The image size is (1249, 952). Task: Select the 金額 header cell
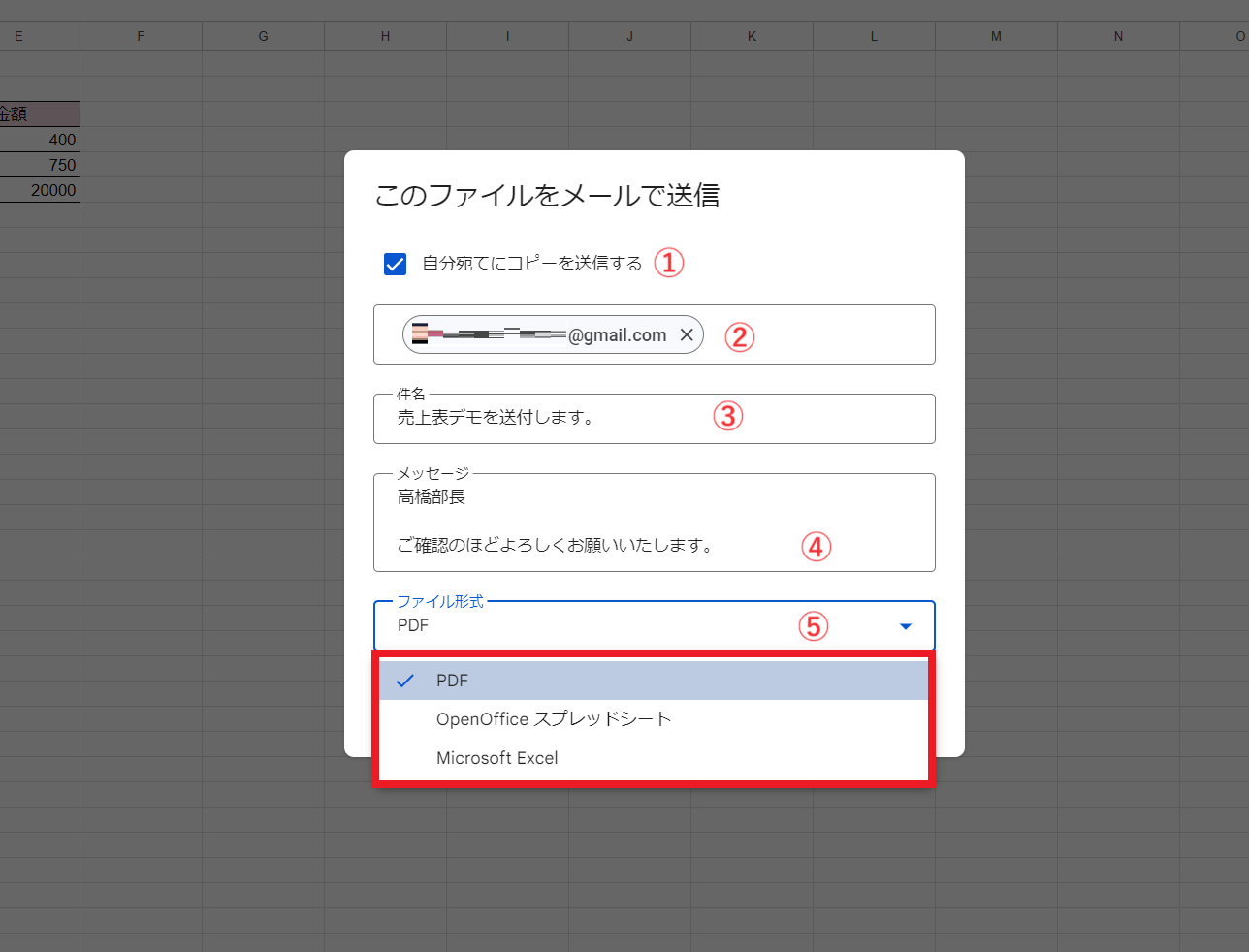click(x=39, y=113)
